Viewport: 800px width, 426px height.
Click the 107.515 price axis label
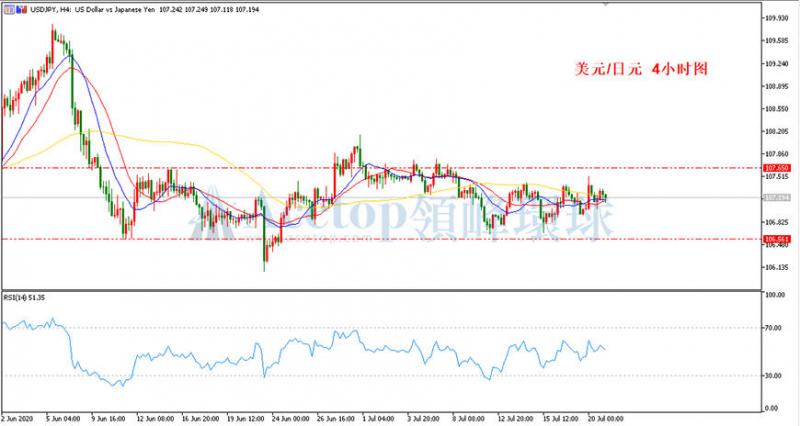click(776, 177)
